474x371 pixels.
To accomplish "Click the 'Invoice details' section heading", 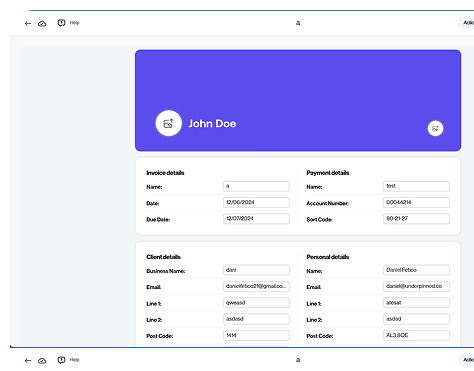I will (165, 173).
